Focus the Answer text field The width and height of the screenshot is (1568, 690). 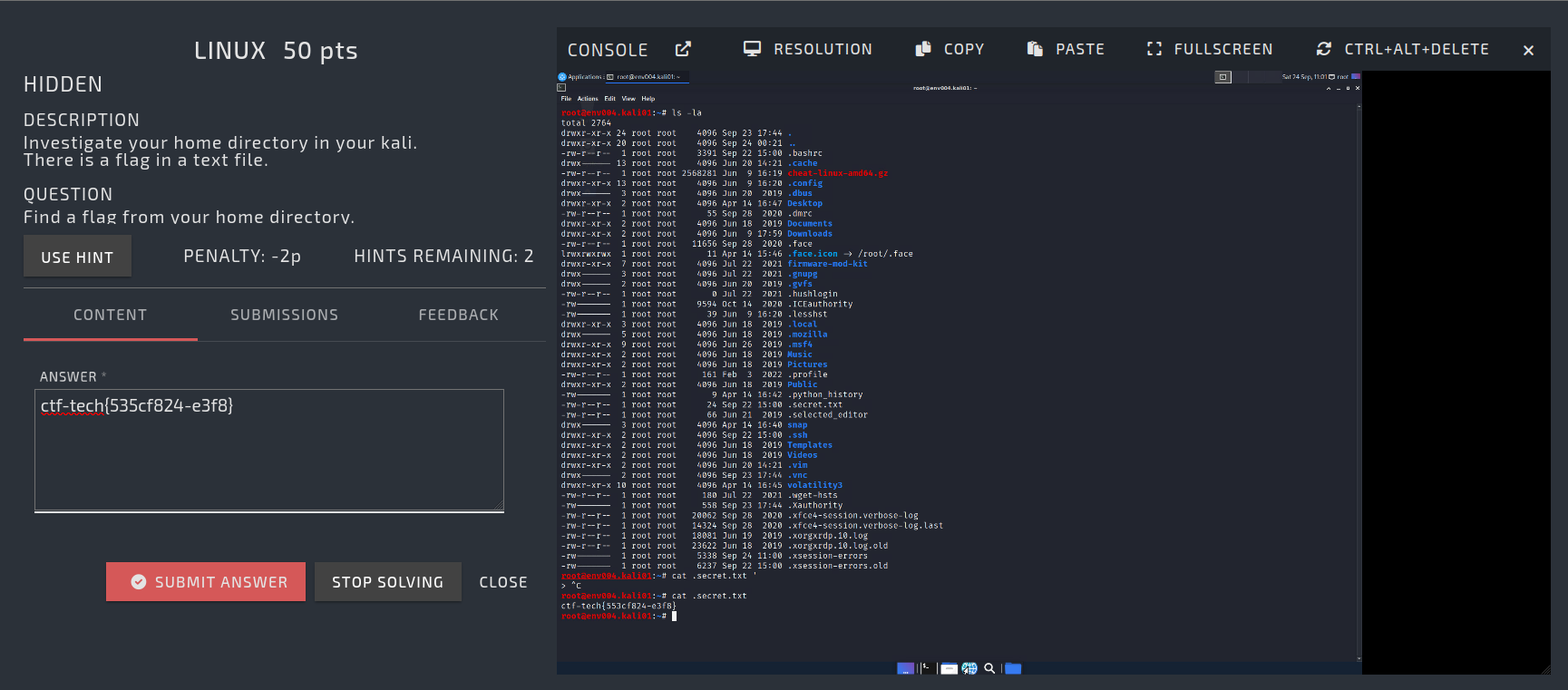point(268,450)
